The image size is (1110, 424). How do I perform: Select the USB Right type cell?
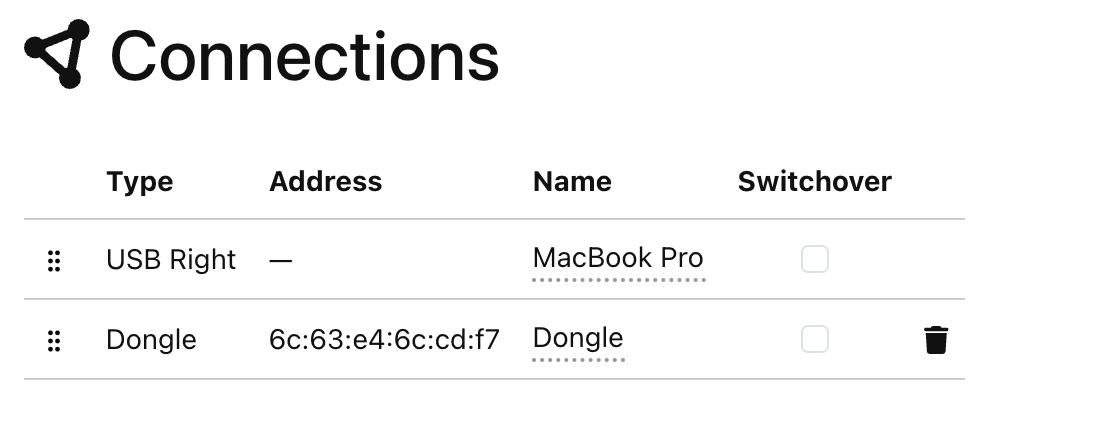[171, 260]
